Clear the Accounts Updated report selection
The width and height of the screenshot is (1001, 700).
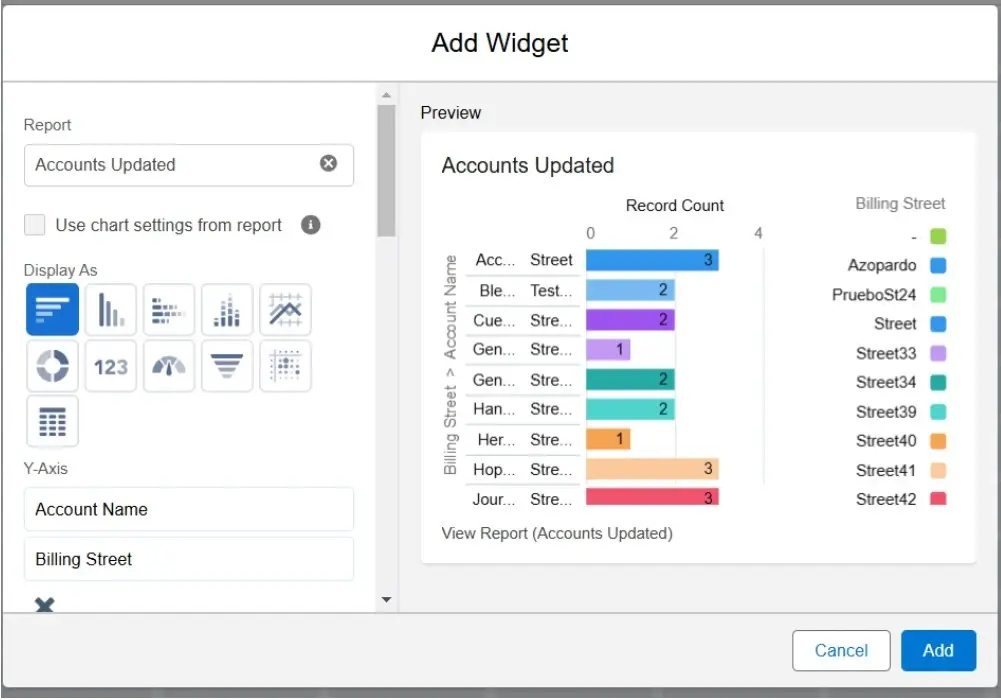[328, 164]
